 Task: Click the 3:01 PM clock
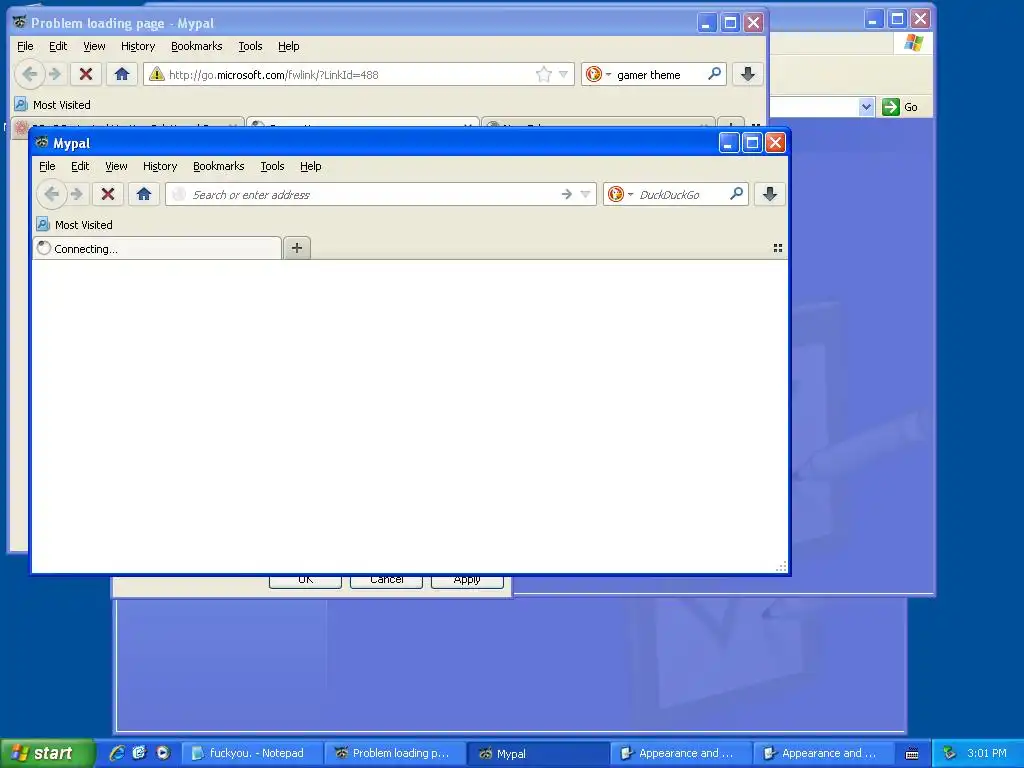tap(987, 753)
